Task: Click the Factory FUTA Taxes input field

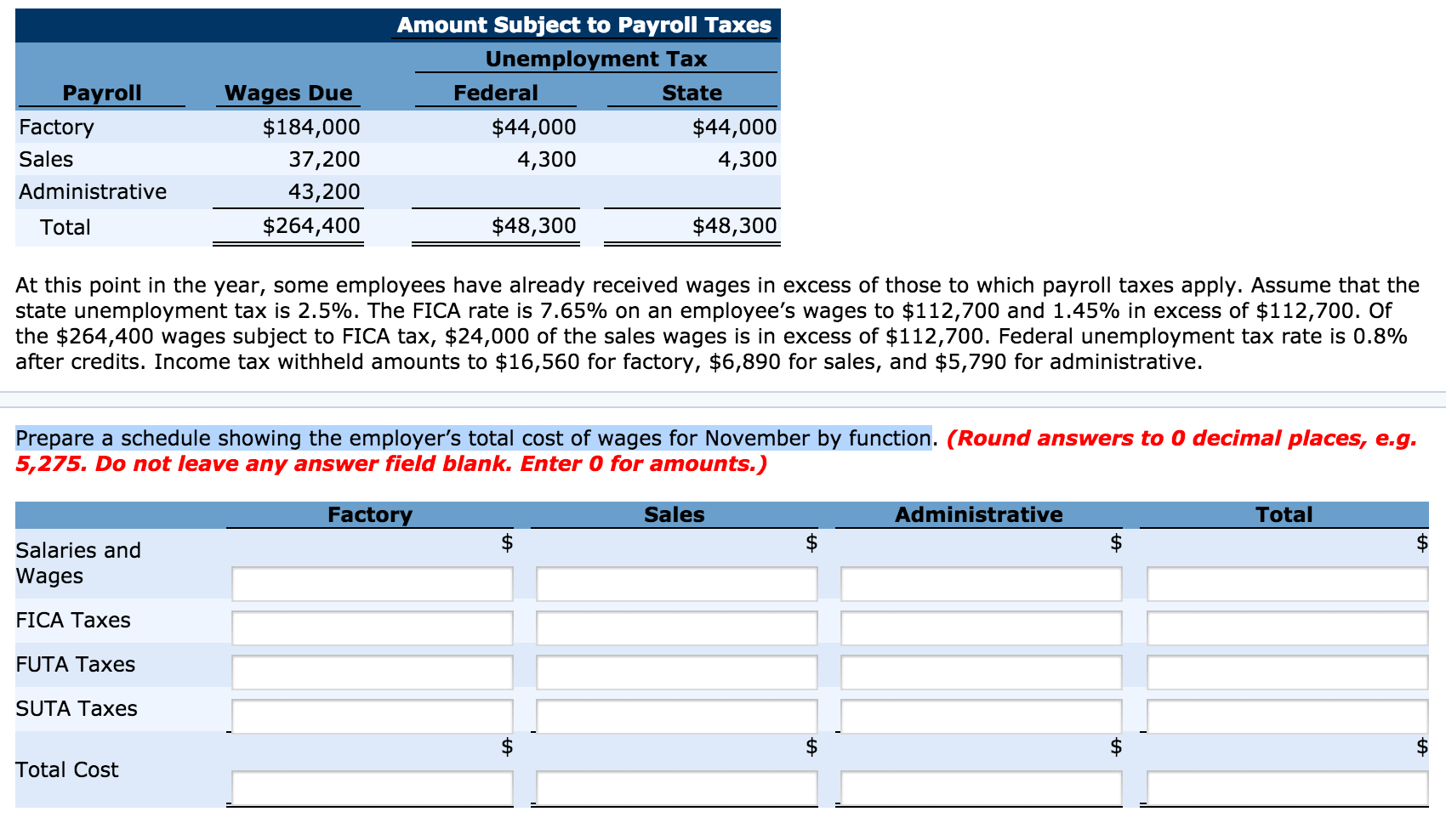Action: click(x=373, y=673)
